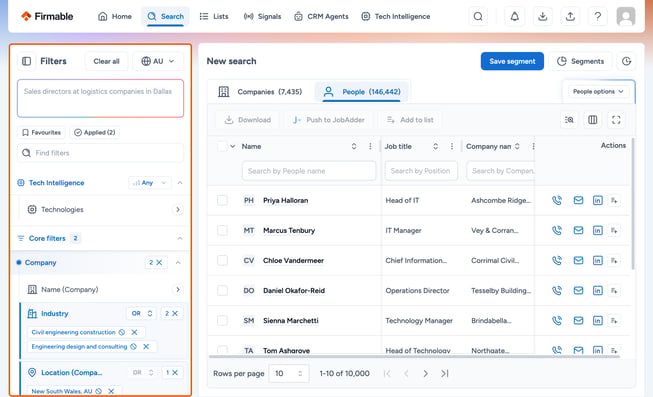This screenshot has width=653, height=397.
Task: Open CRM Agents in navigation
Action: [321, 17]
